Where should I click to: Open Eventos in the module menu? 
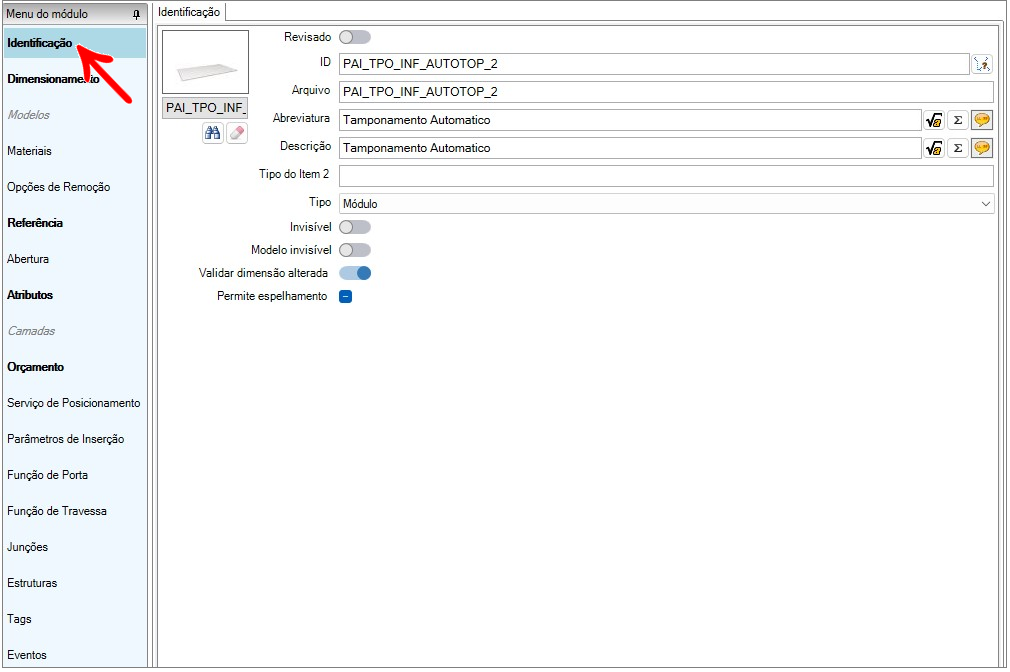(75, 655)
